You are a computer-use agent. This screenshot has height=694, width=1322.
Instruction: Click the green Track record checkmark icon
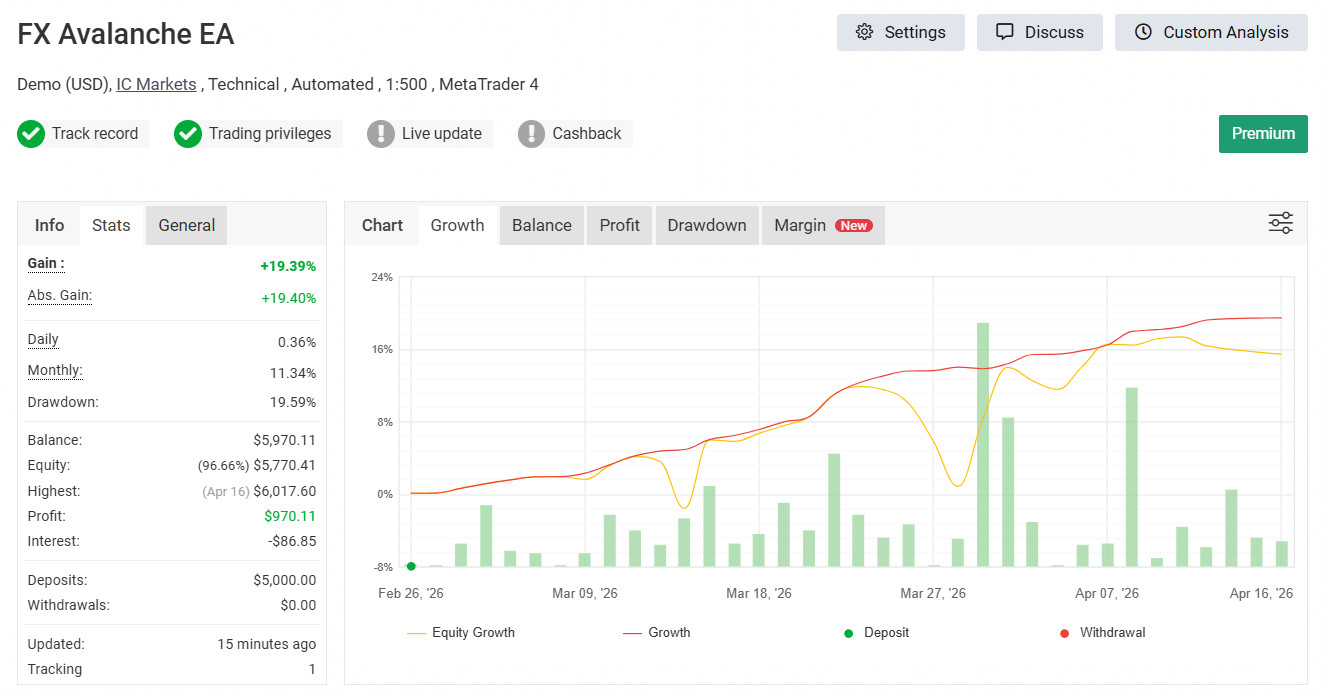pyautogui.click(x=31, y=133)
